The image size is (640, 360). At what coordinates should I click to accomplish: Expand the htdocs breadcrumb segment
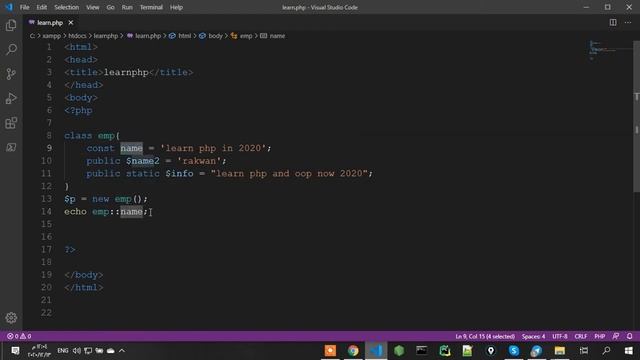(77, 36)
